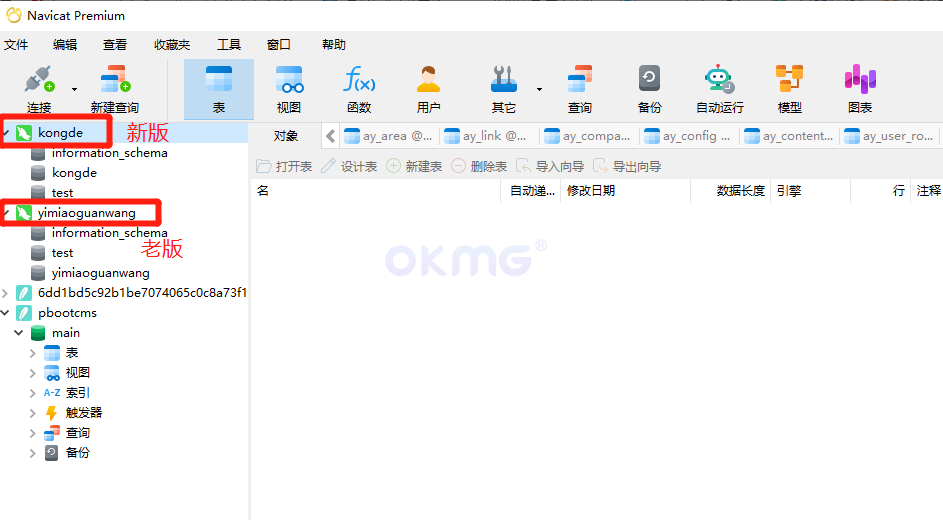The height and width of the screenshot is (520, 943).
Task: Click the Chart (图表) toolbar icon
Action: [860, 79]
